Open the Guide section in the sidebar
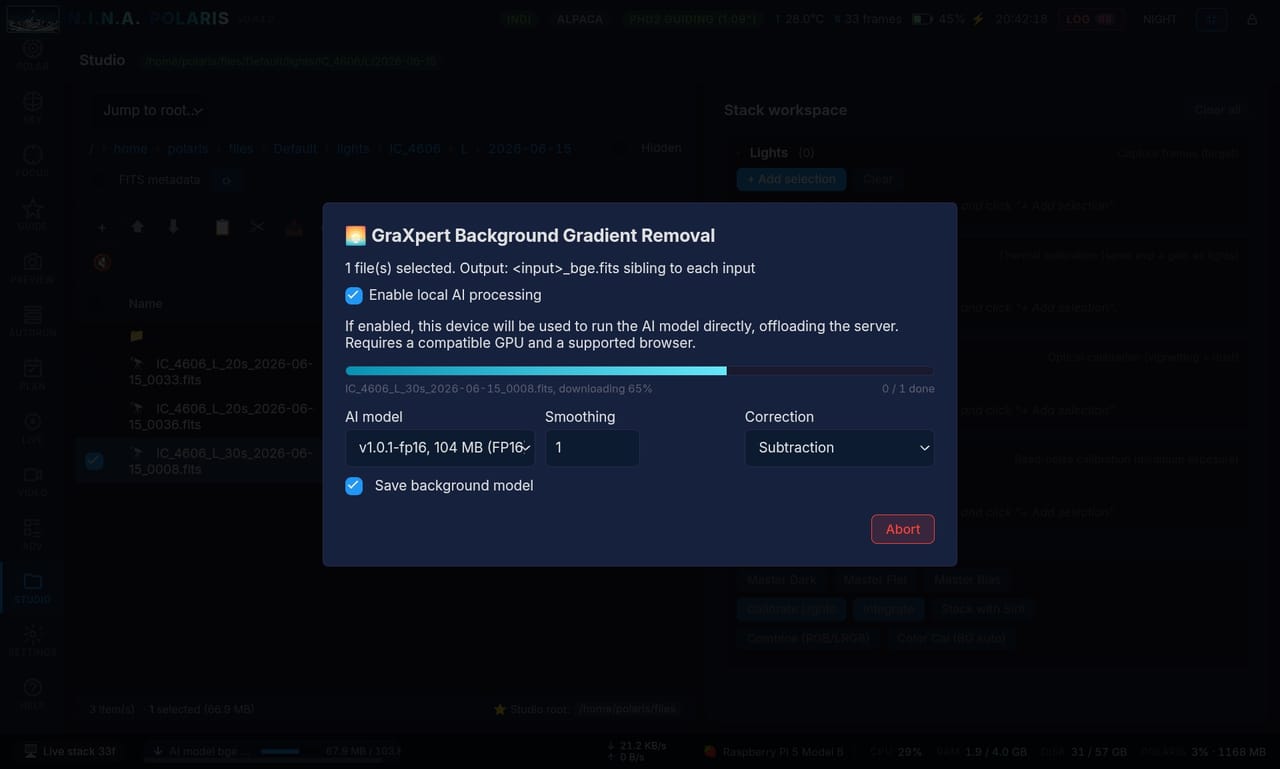The image size is (1280, 769). tap(32, 213)
